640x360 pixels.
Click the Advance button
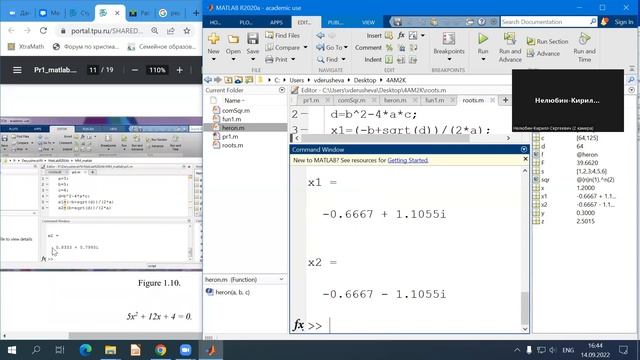pyautogui.click(x=543, y=53)
